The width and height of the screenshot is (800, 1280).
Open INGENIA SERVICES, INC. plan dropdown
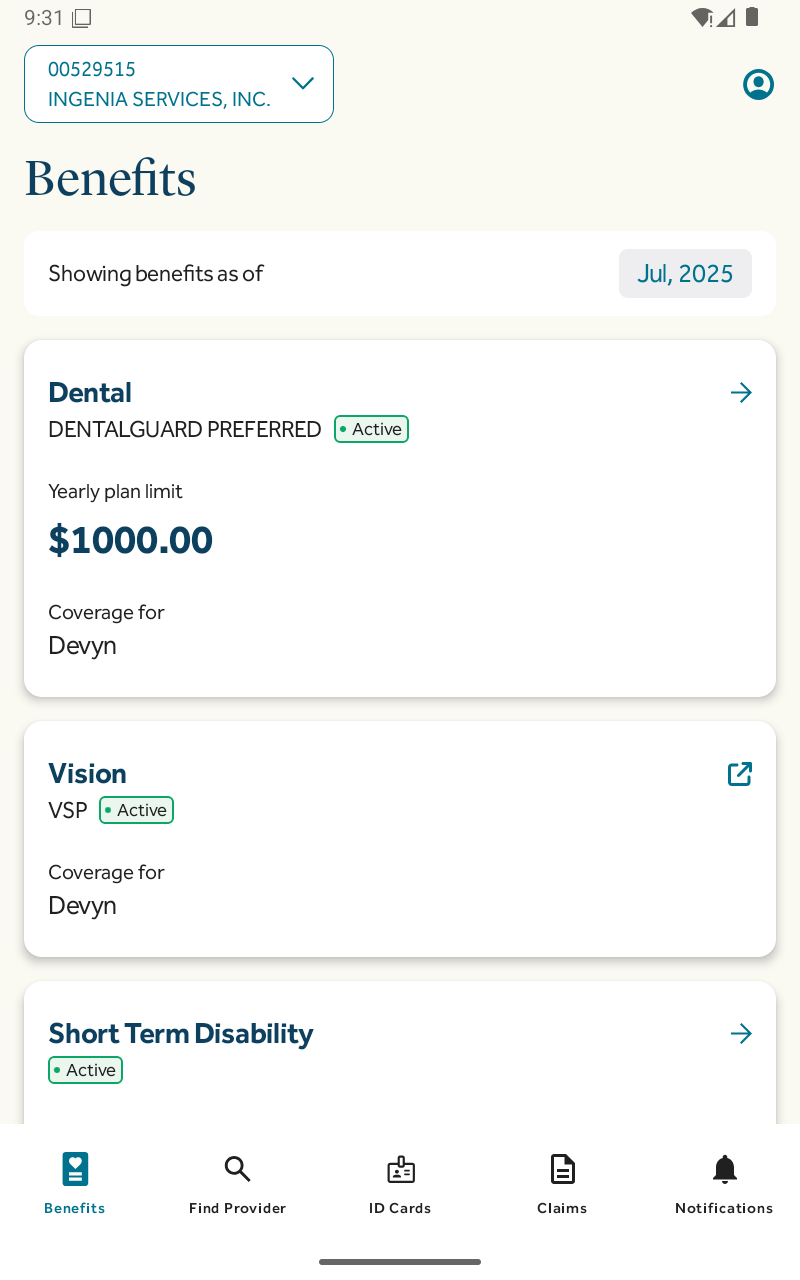[160, 99]
